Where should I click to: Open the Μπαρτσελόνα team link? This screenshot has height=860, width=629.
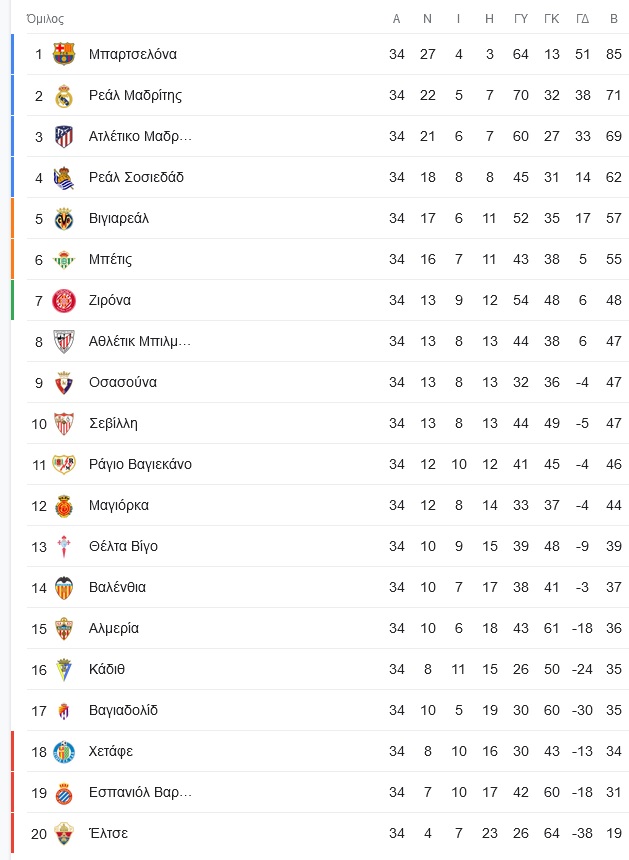click(133, 54)
